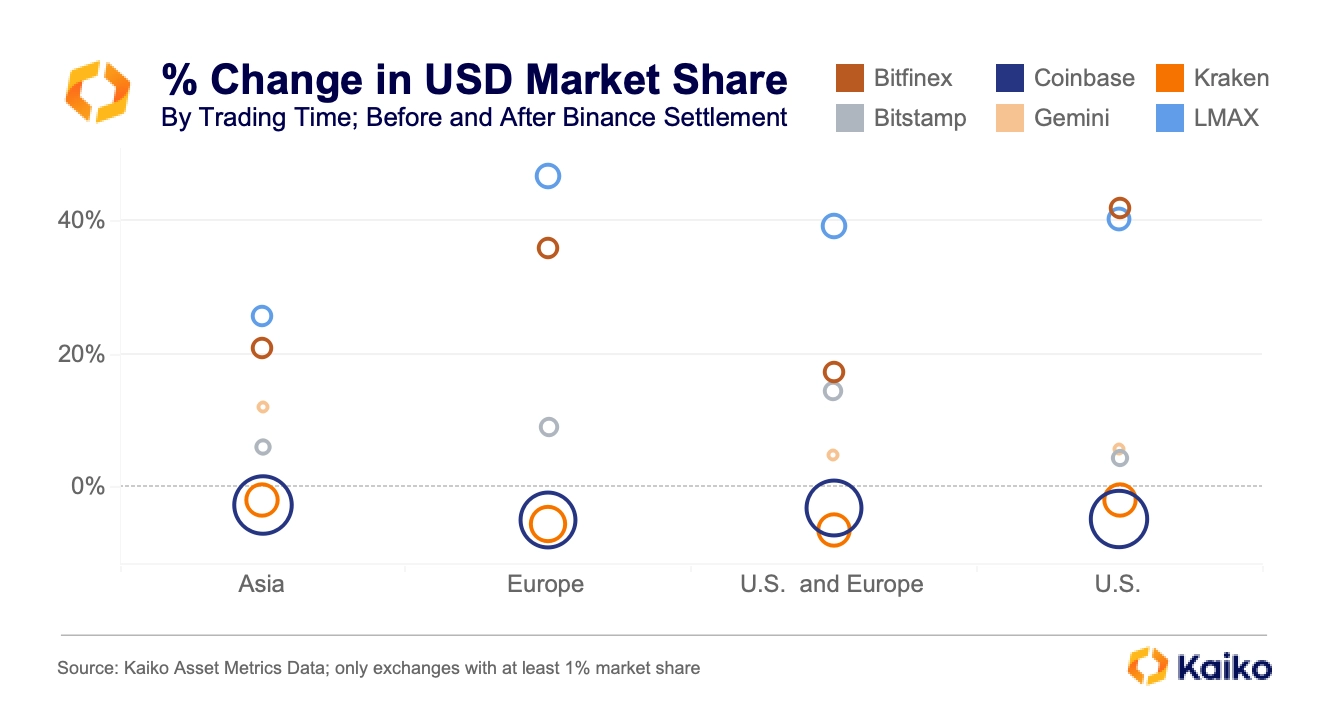This screenshot has width=1320, height=720.
Task: Click the Europe x-axis label
Action: point(546,584)
